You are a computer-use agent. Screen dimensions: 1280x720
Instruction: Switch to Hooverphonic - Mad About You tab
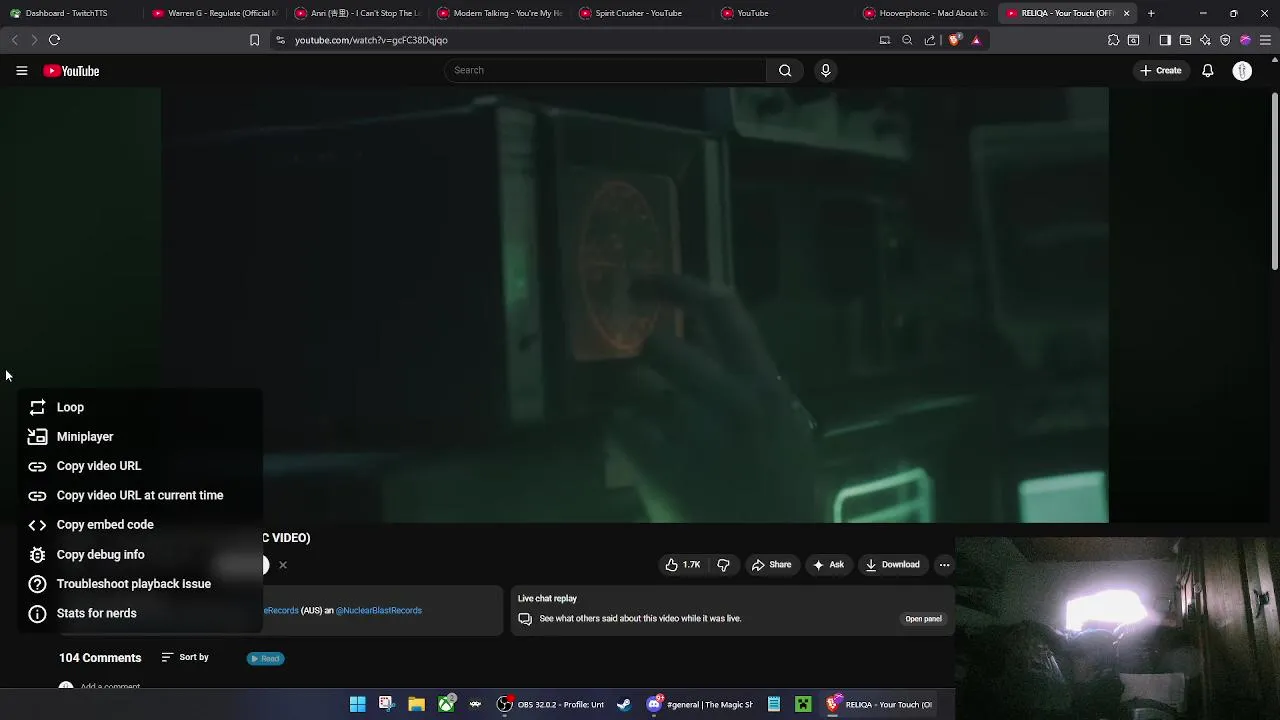(x=925, y=13)
